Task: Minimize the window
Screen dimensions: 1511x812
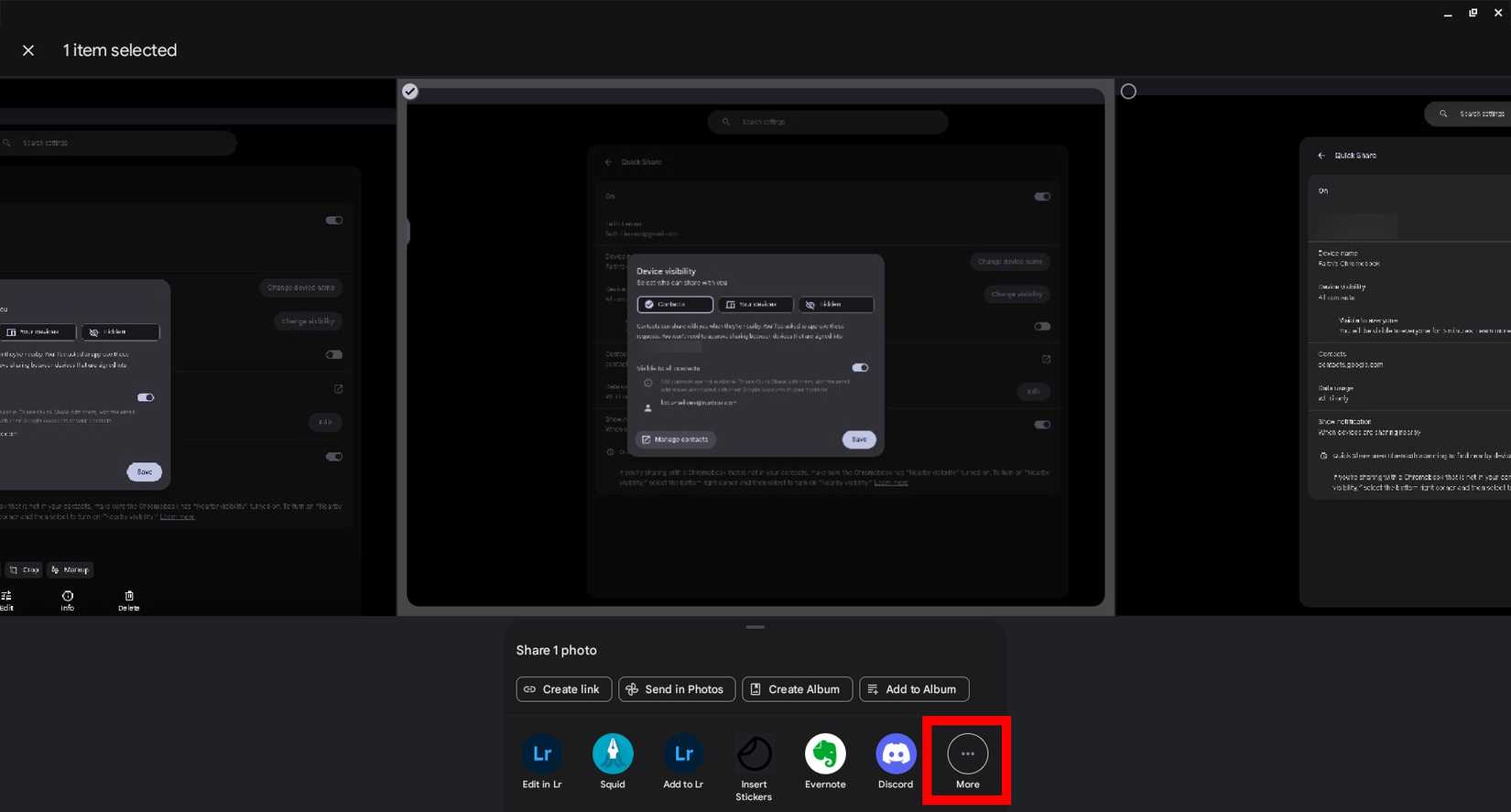Action: pyautogui.click(x=1448, y=13)
